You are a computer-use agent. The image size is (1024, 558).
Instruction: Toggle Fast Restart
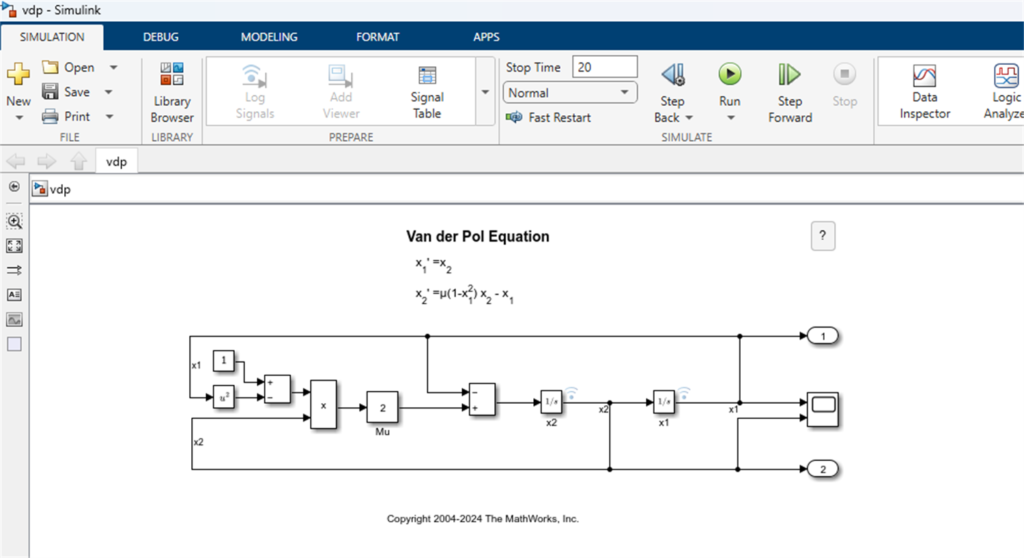pos(548,118)
